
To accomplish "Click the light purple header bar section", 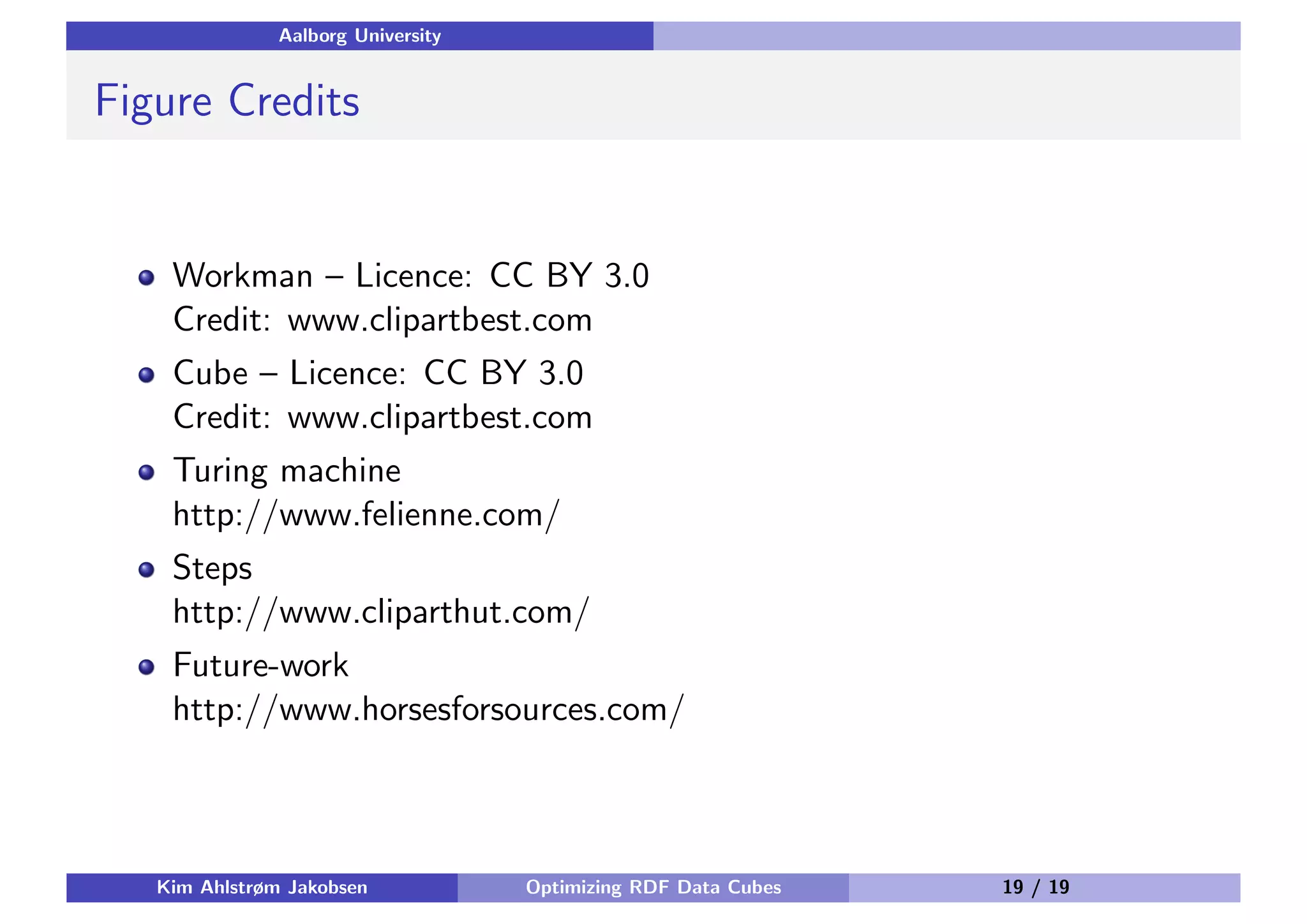I will (946, 36).
